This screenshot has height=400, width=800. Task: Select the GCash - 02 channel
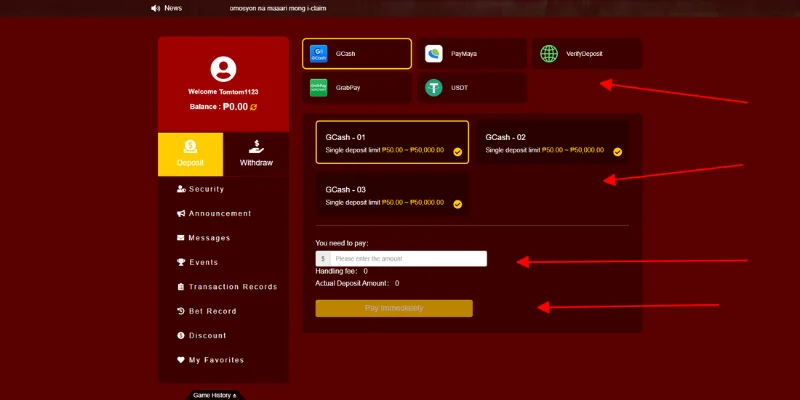click(x=552, y=142)
